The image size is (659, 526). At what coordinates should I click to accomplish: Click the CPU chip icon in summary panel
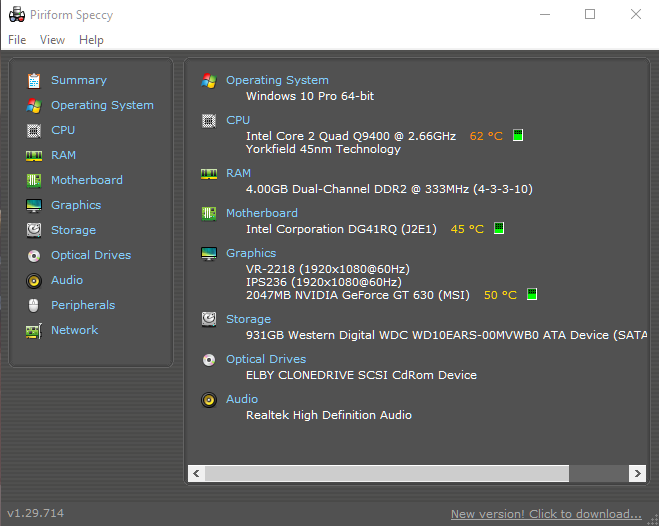click(x=209, y=121)
